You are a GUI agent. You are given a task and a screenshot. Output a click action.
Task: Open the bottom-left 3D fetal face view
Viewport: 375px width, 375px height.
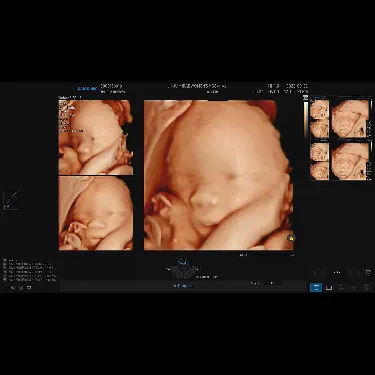click(x=96, y=213)
